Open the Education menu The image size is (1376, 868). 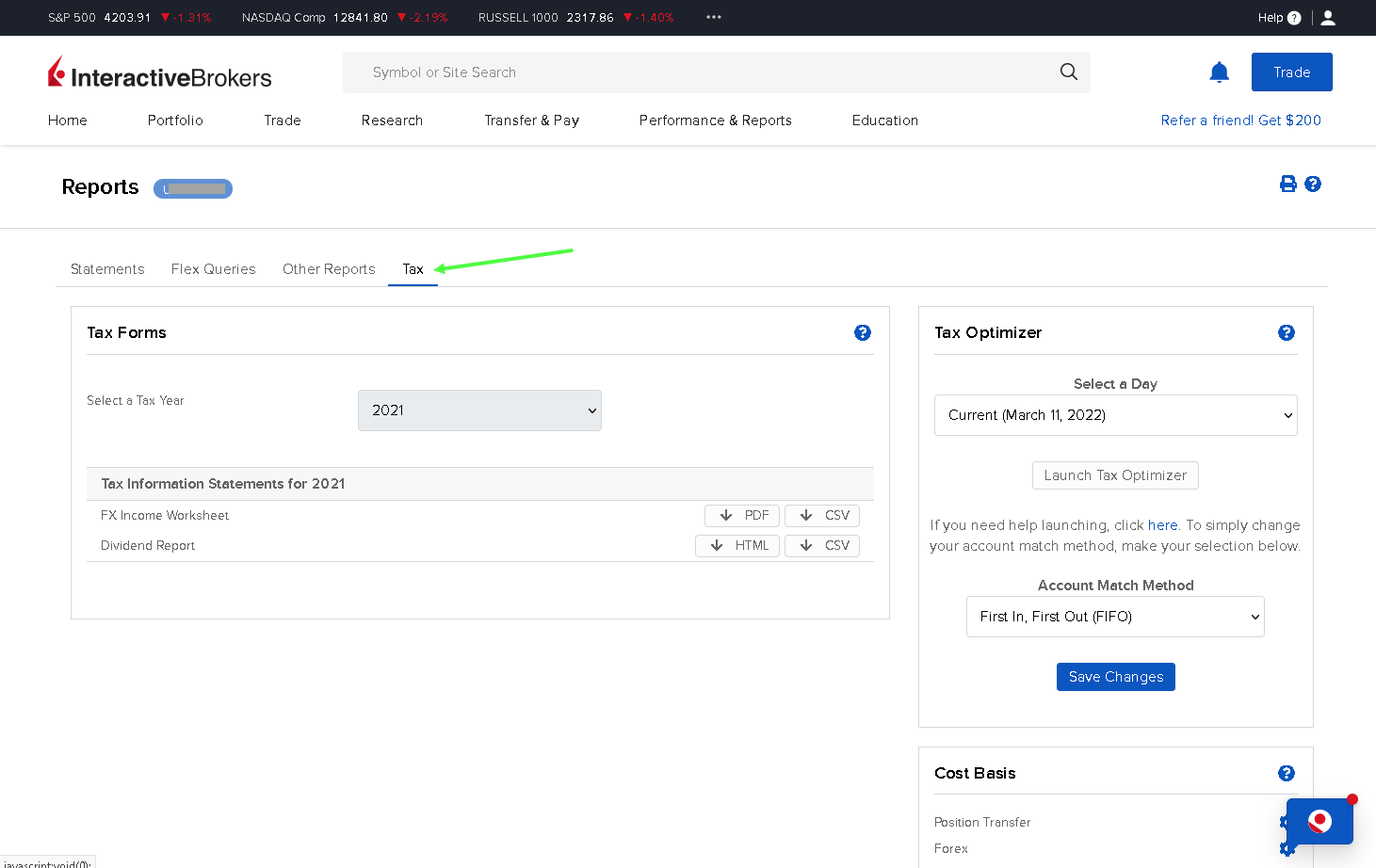point(884,121)
